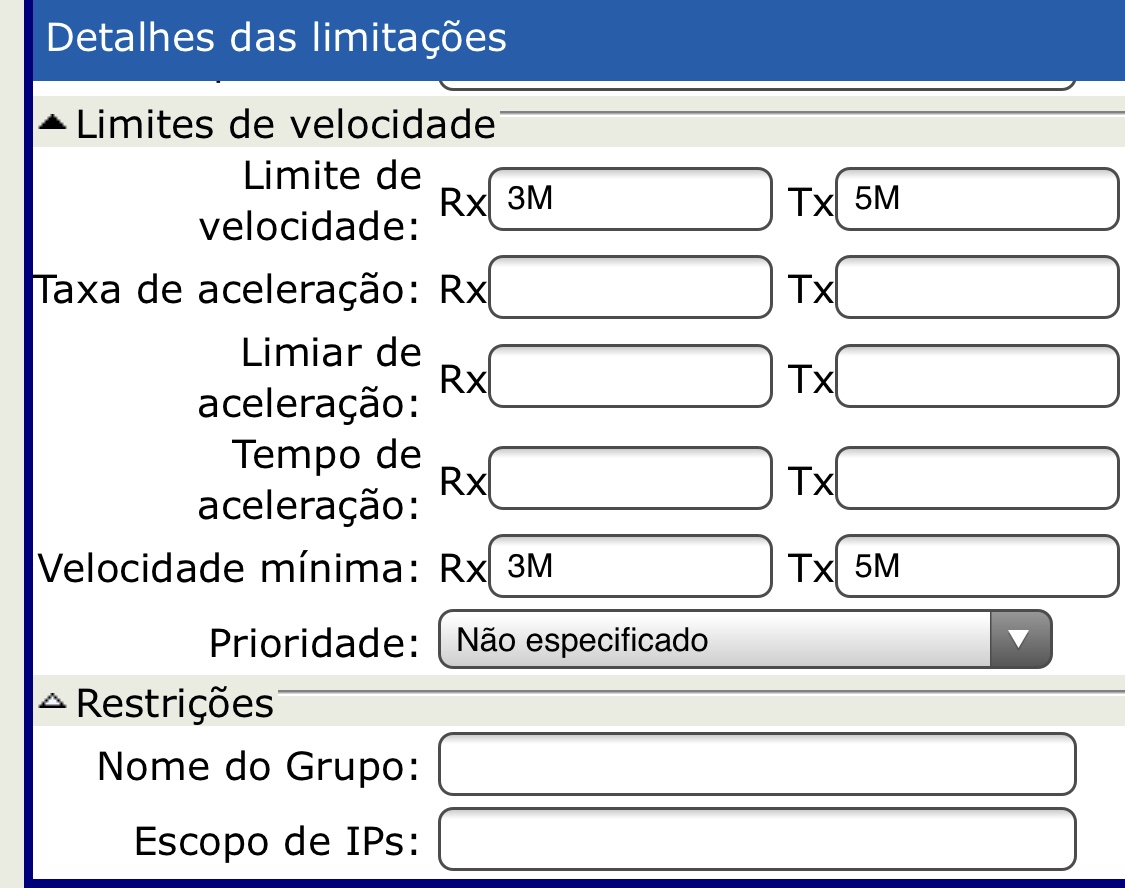Select the Limiar de aceleração Tx input
Viewport: 1125px width, 888px height.
(x=976, y=376)
